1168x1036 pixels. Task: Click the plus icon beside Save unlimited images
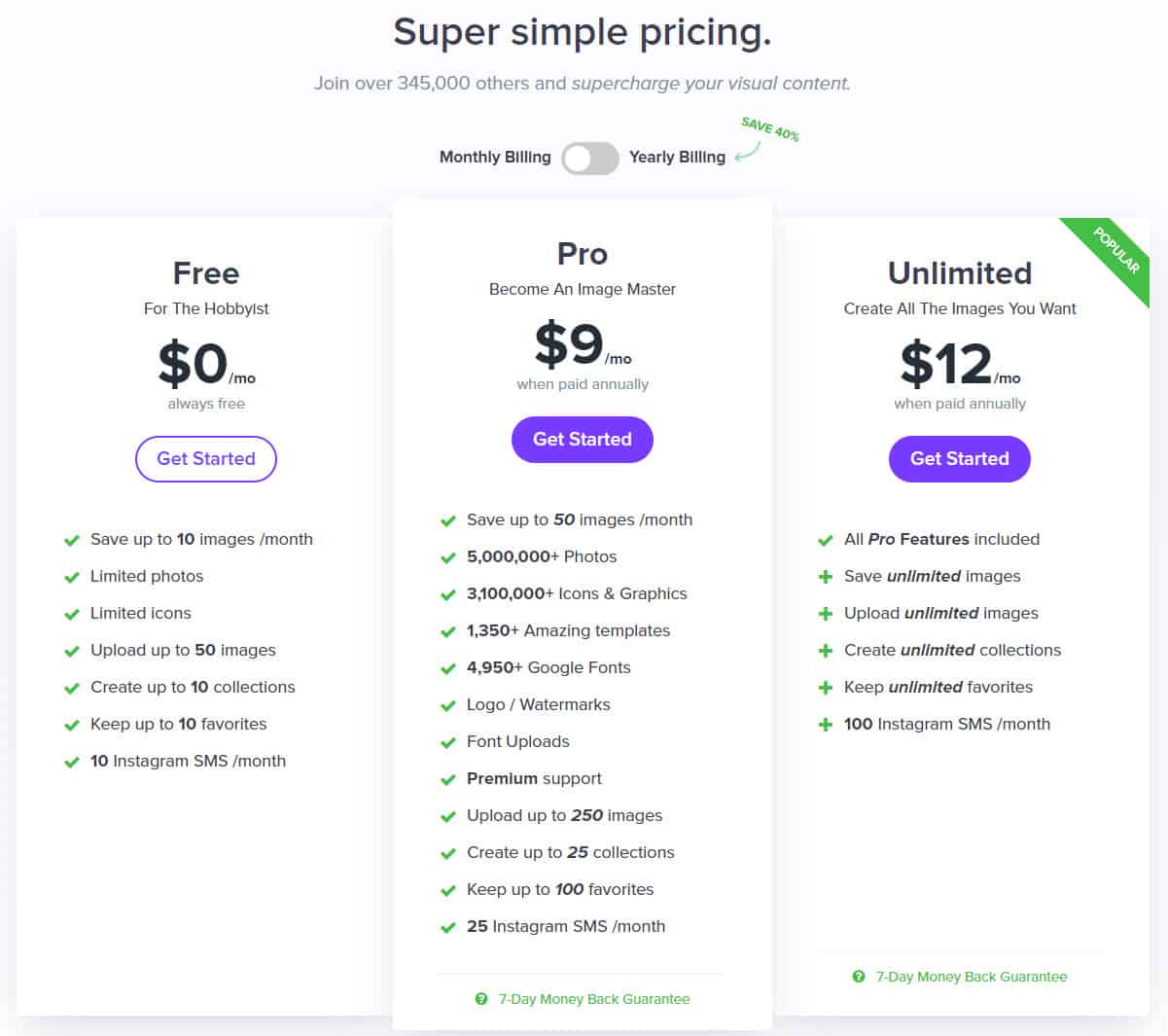coord(826,577)
